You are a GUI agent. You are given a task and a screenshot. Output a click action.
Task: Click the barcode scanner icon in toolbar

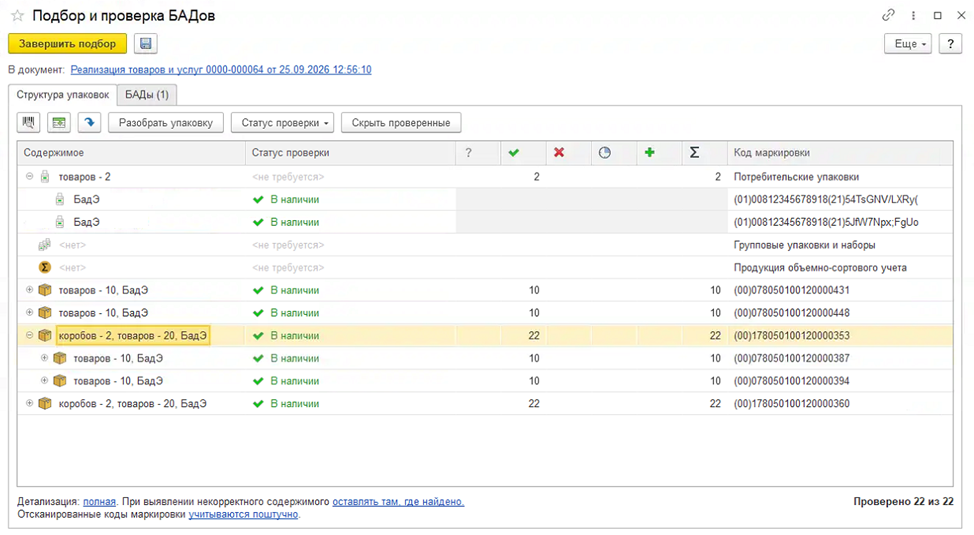(x=29, y=122)
